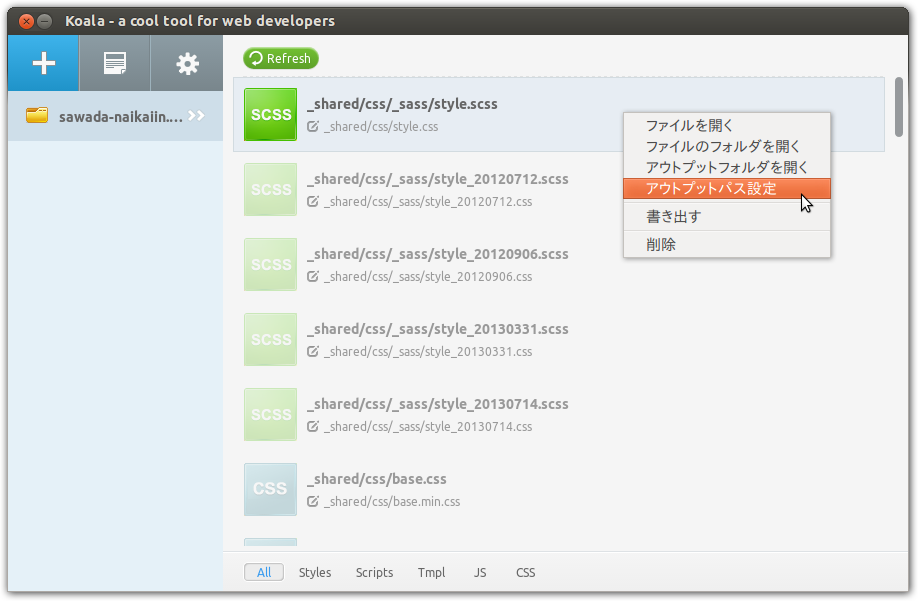The image size is (918, 601).
Task: Open settings with the gear icon
Action: click(187, 63)
